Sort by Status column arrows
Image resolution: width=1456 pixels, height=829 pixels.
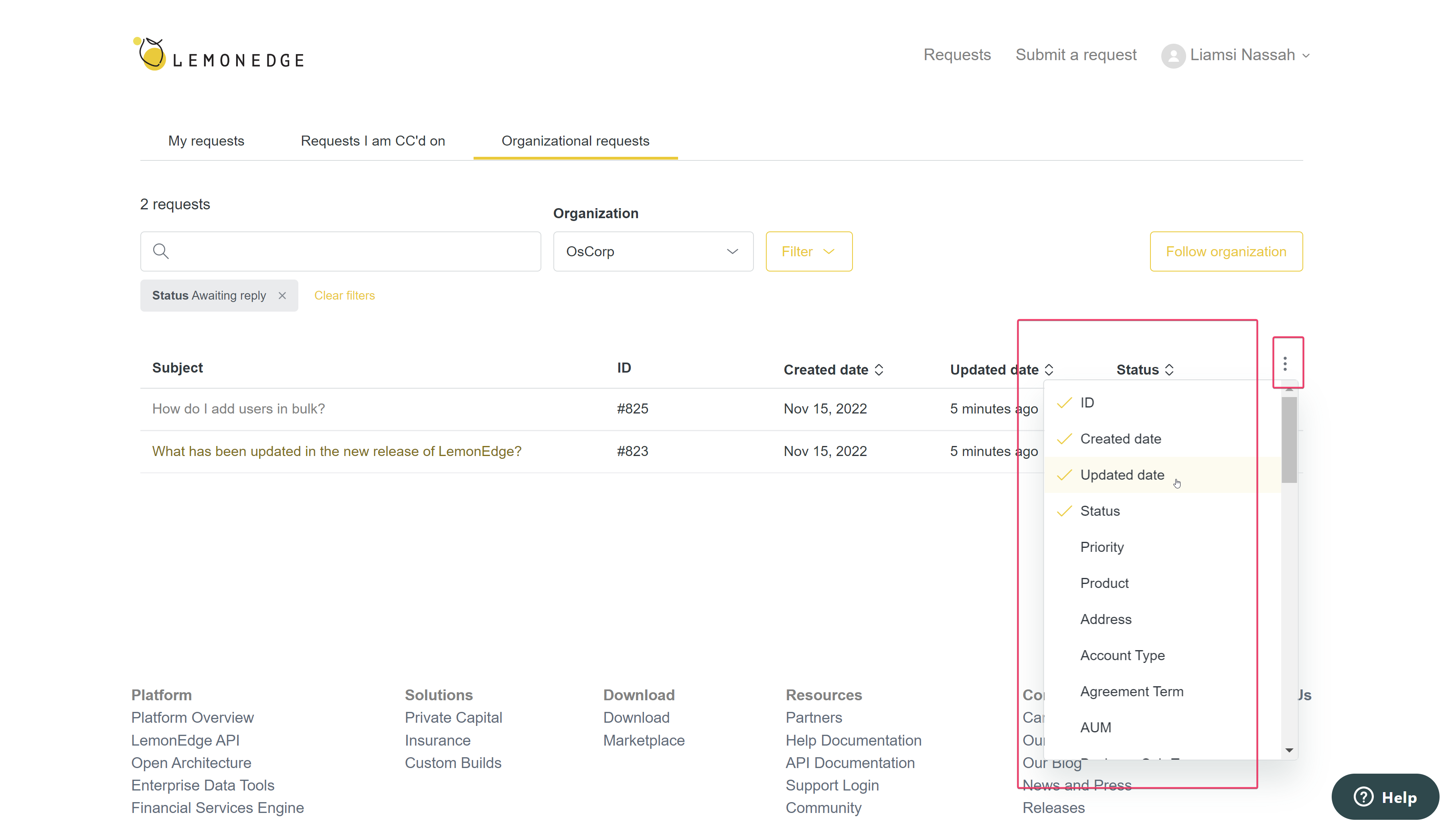pyautogui.click(x=1169, y=369)
